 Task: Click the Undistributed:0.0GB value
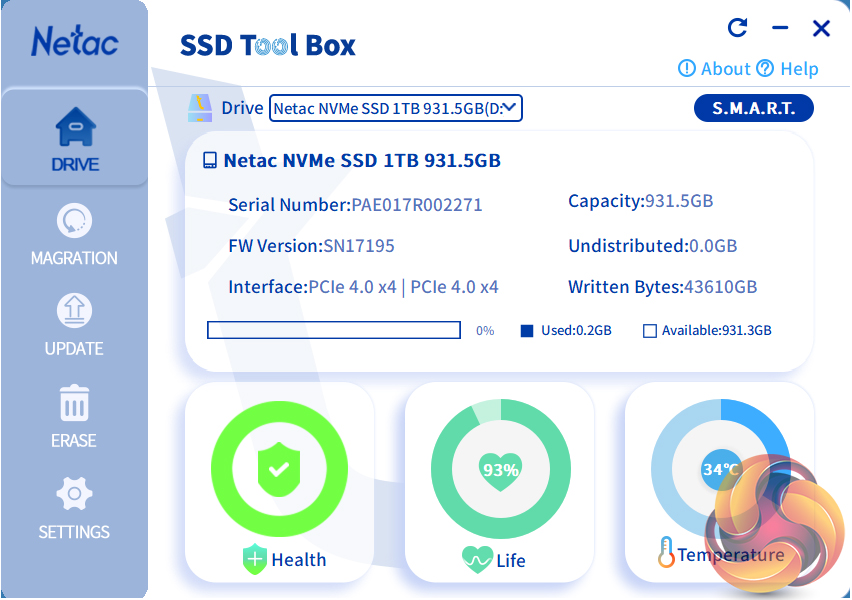point(653,246)
